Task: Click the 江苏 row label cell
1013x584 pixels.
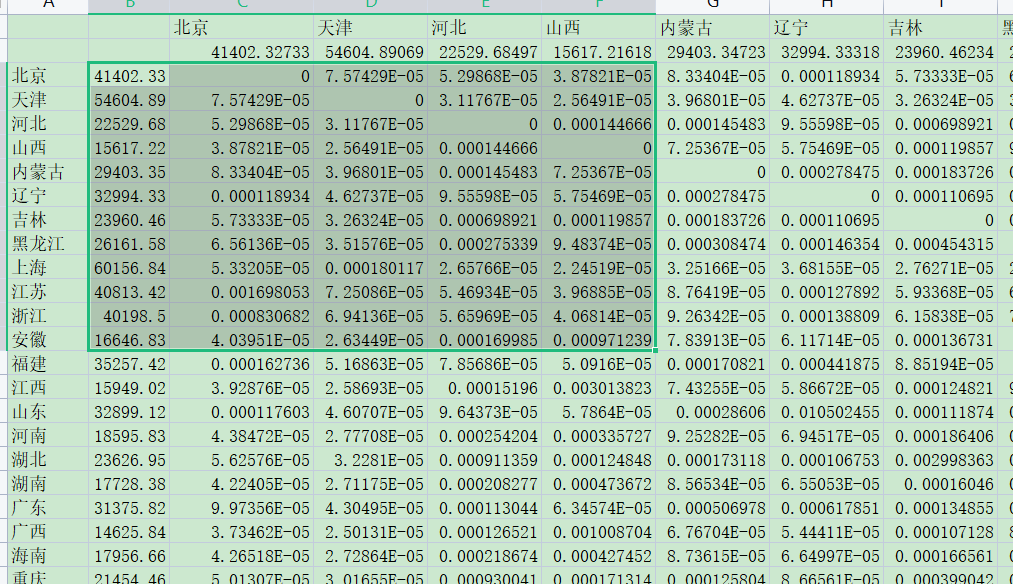Action: (x=48, y=292)
